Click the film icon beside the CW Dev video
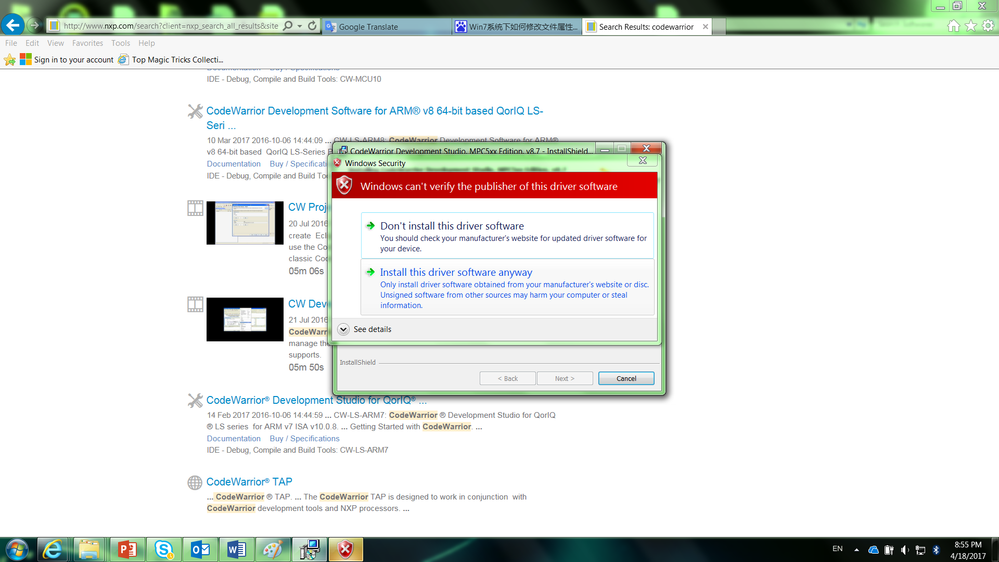The image size is (999, 562). (195, 304)
